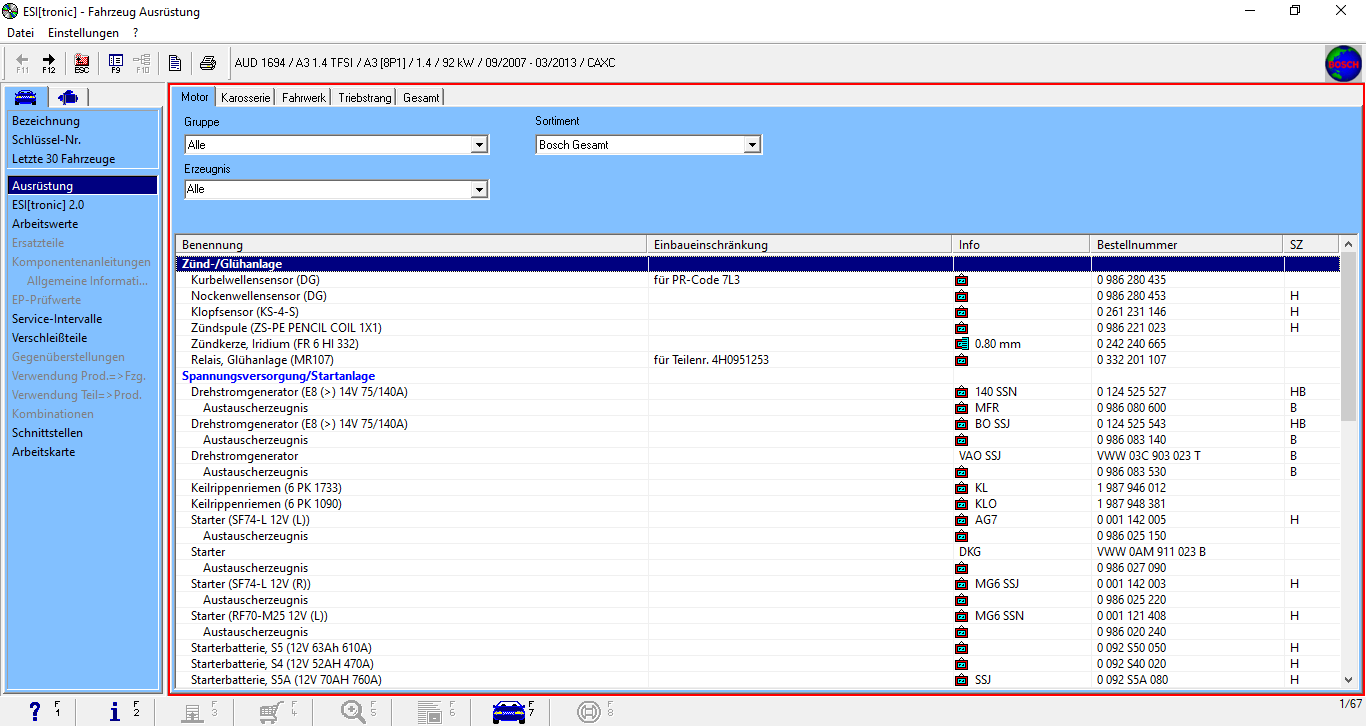Click the F12 forward arrow icon

[48, 63]
